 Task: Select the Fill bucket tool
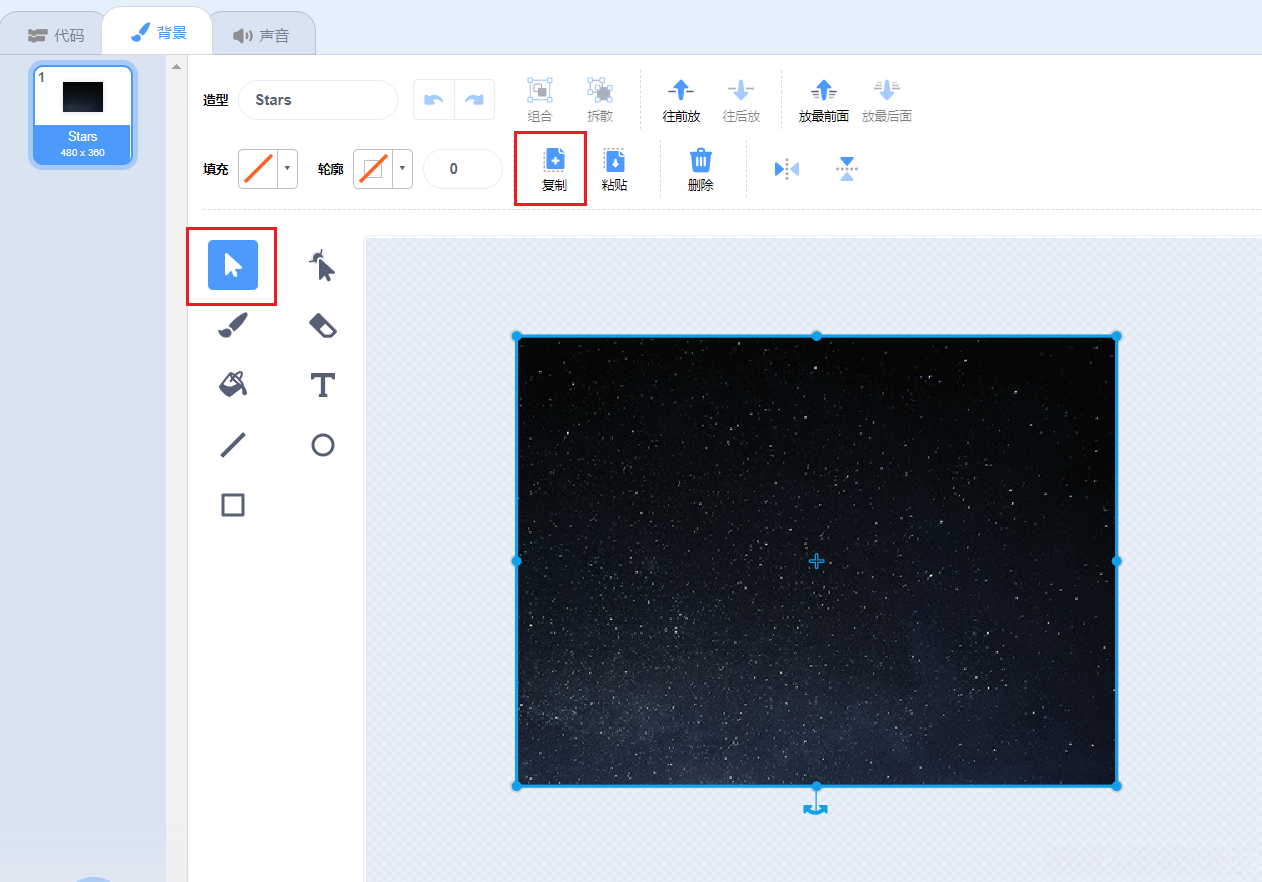point(233,385)
